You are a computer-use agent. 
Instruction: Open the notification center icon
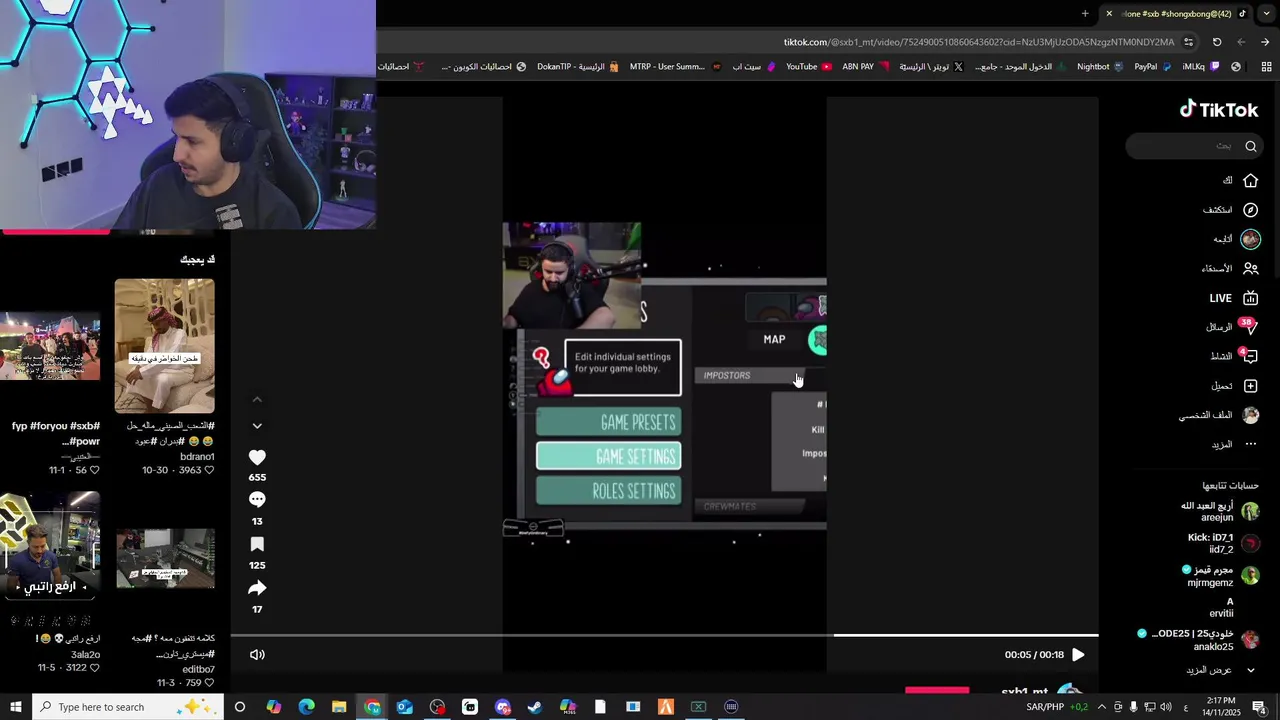pos(1259,707)
